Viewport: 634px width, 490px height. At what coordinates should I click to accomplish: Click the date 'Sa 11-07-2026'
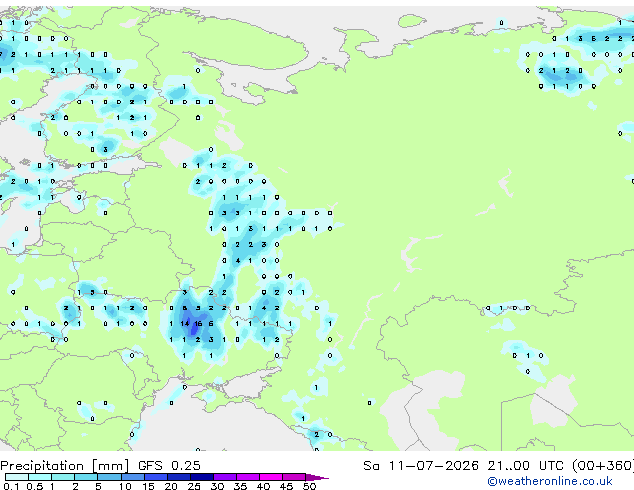point(421,466)
